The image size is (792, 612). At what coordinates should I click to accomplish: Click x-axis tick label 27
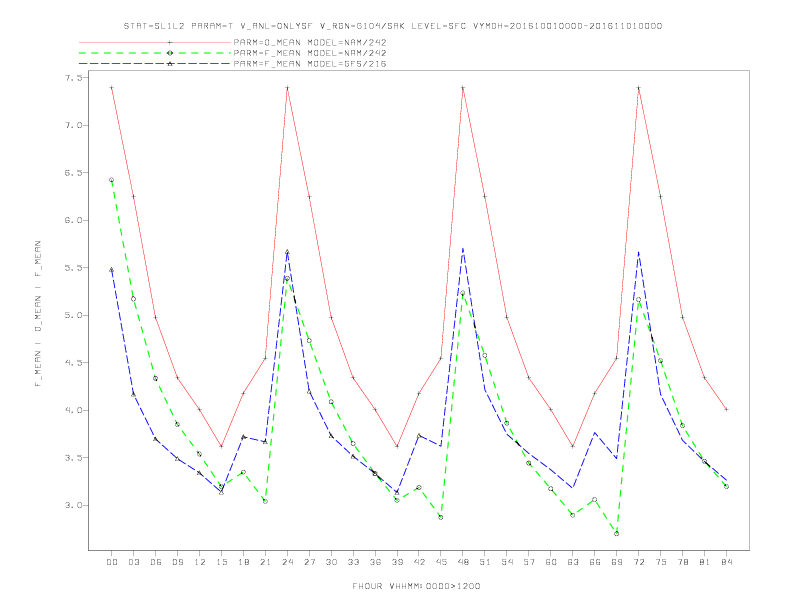click(309, 562)
